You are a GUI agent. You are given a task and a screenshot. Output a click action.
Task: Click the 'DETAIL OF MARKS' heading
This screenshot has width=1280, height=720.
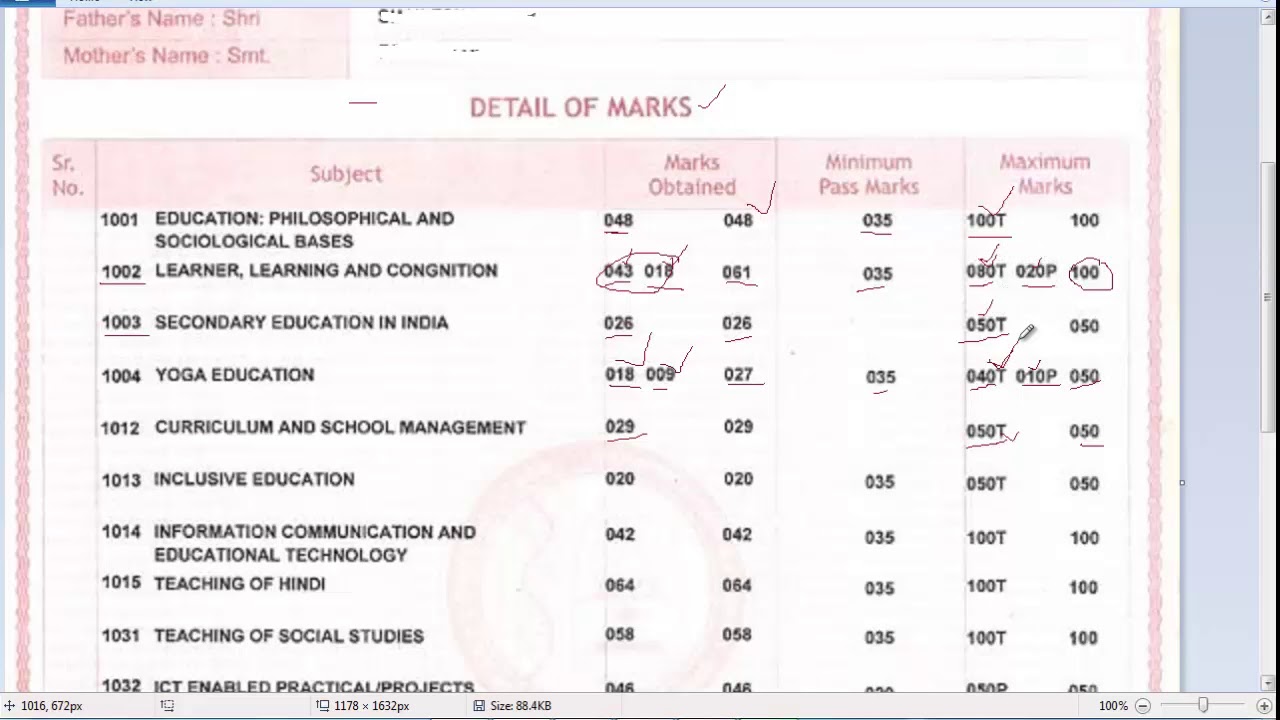click(580, 107)
